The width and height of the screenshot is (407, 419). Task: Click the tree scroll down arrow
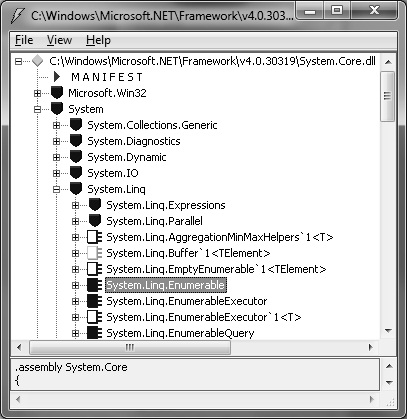coord(388,331)
